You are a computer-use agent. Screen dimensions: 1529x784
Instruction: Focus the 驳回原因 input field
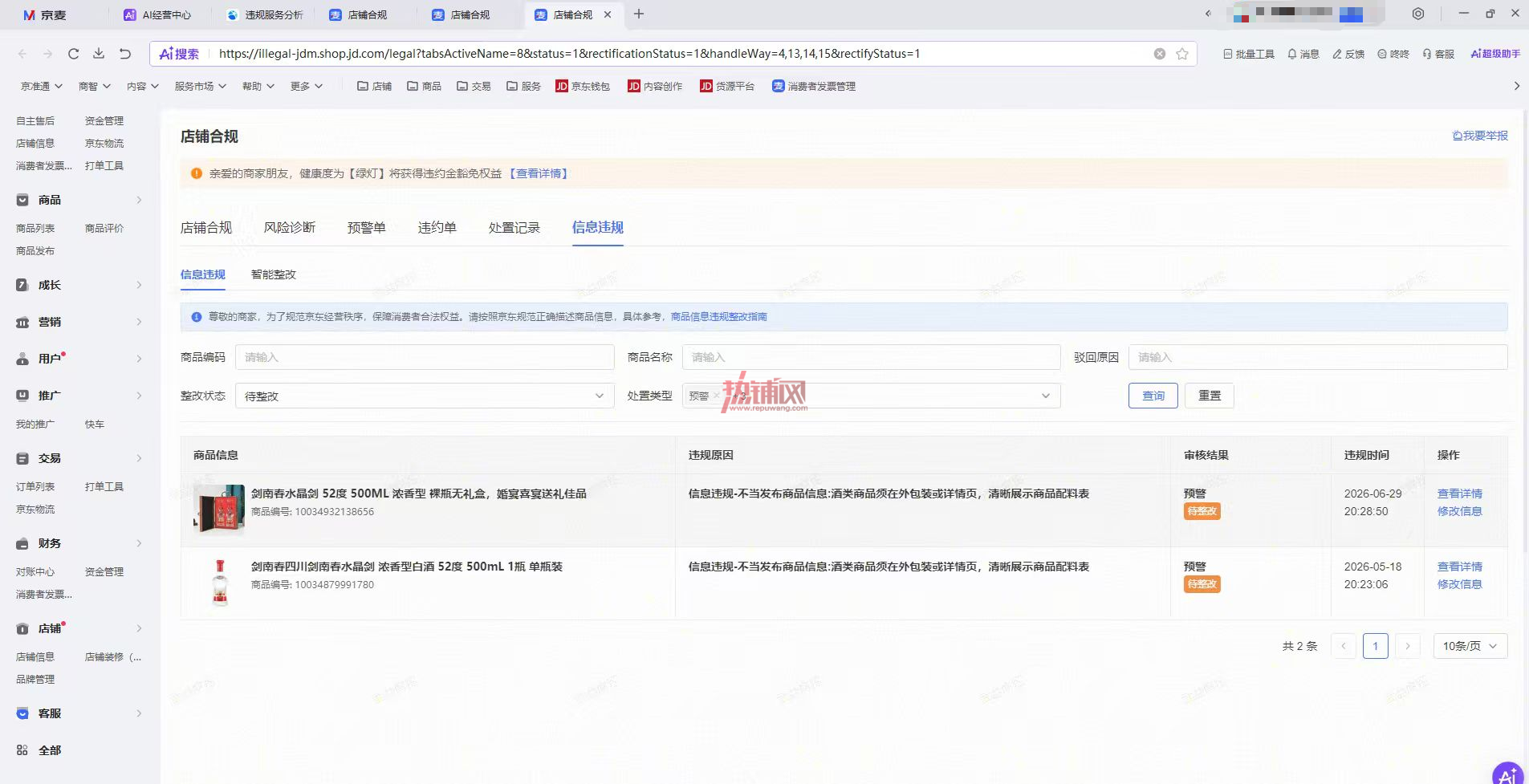(x=1318, y=357)
